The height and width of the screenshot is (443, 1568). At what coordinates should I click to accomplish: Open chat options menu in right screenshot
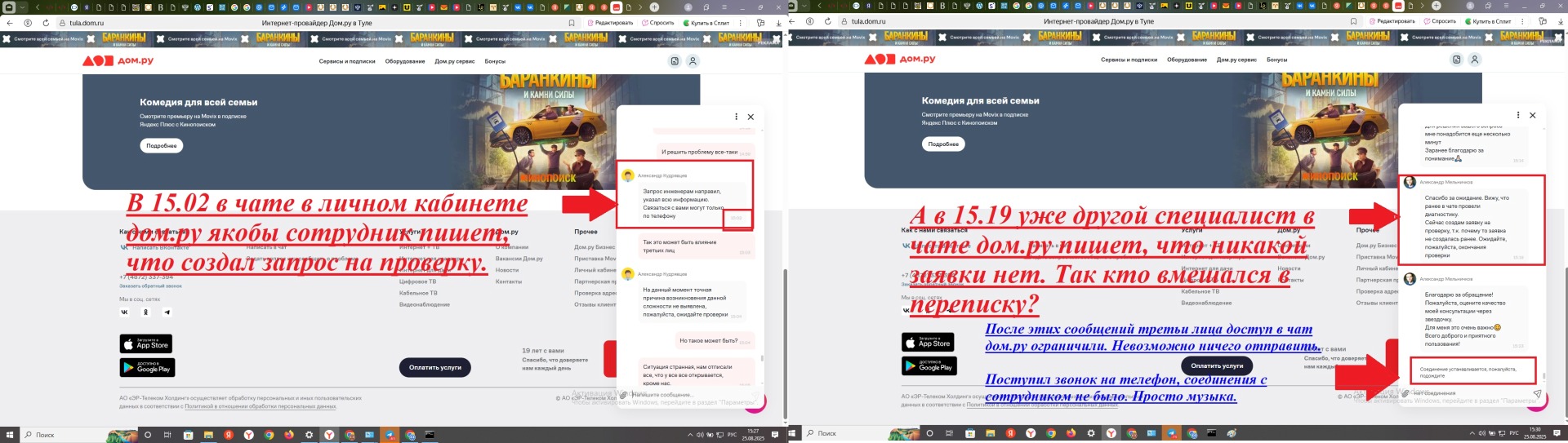click(1518, 115)
